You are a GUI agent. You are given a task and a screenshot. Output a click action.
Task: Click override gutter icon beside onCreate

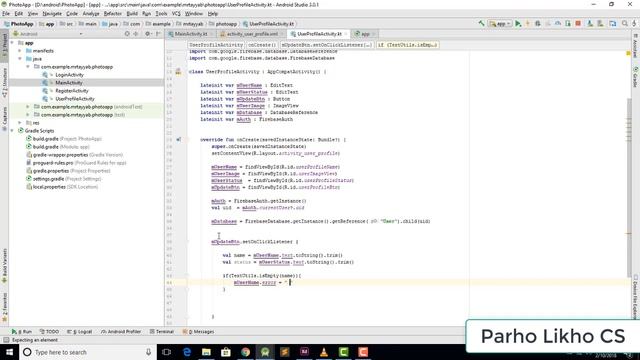tap(178, 140)
